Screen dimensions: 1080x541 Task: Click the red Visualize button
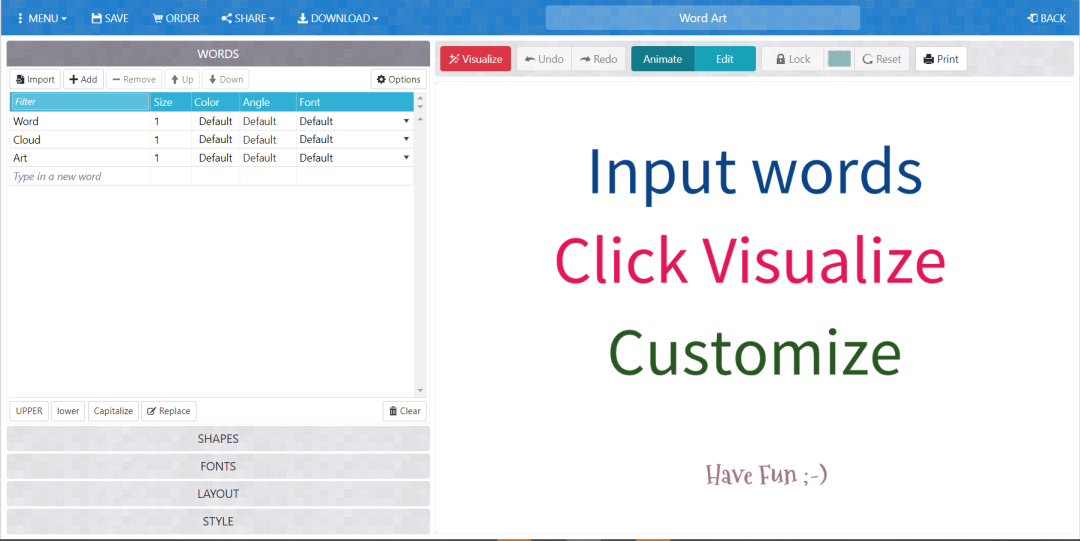(x=475, y=59)
